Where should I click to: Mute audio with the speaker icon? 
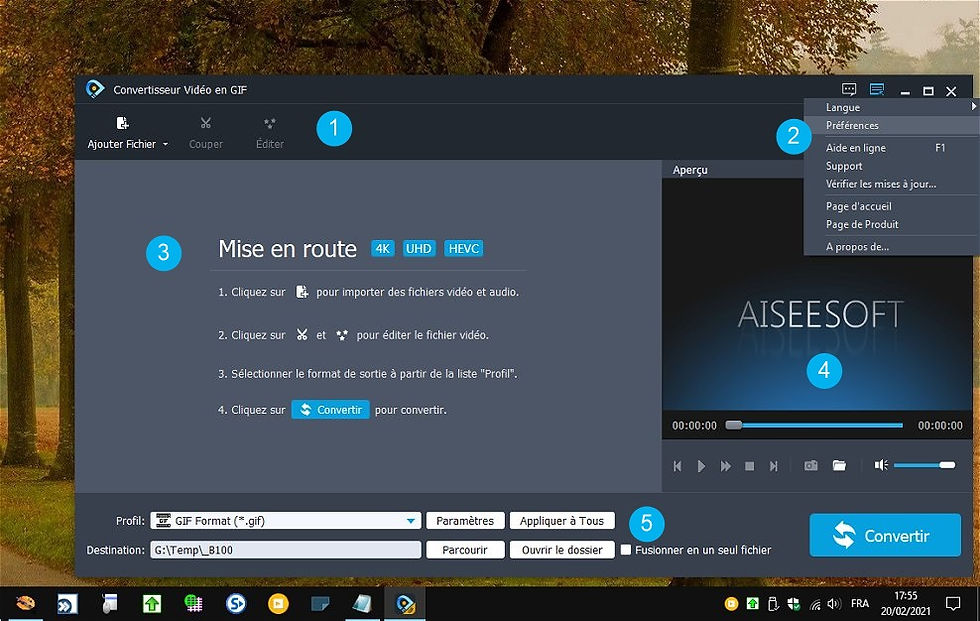coord(881,465)
